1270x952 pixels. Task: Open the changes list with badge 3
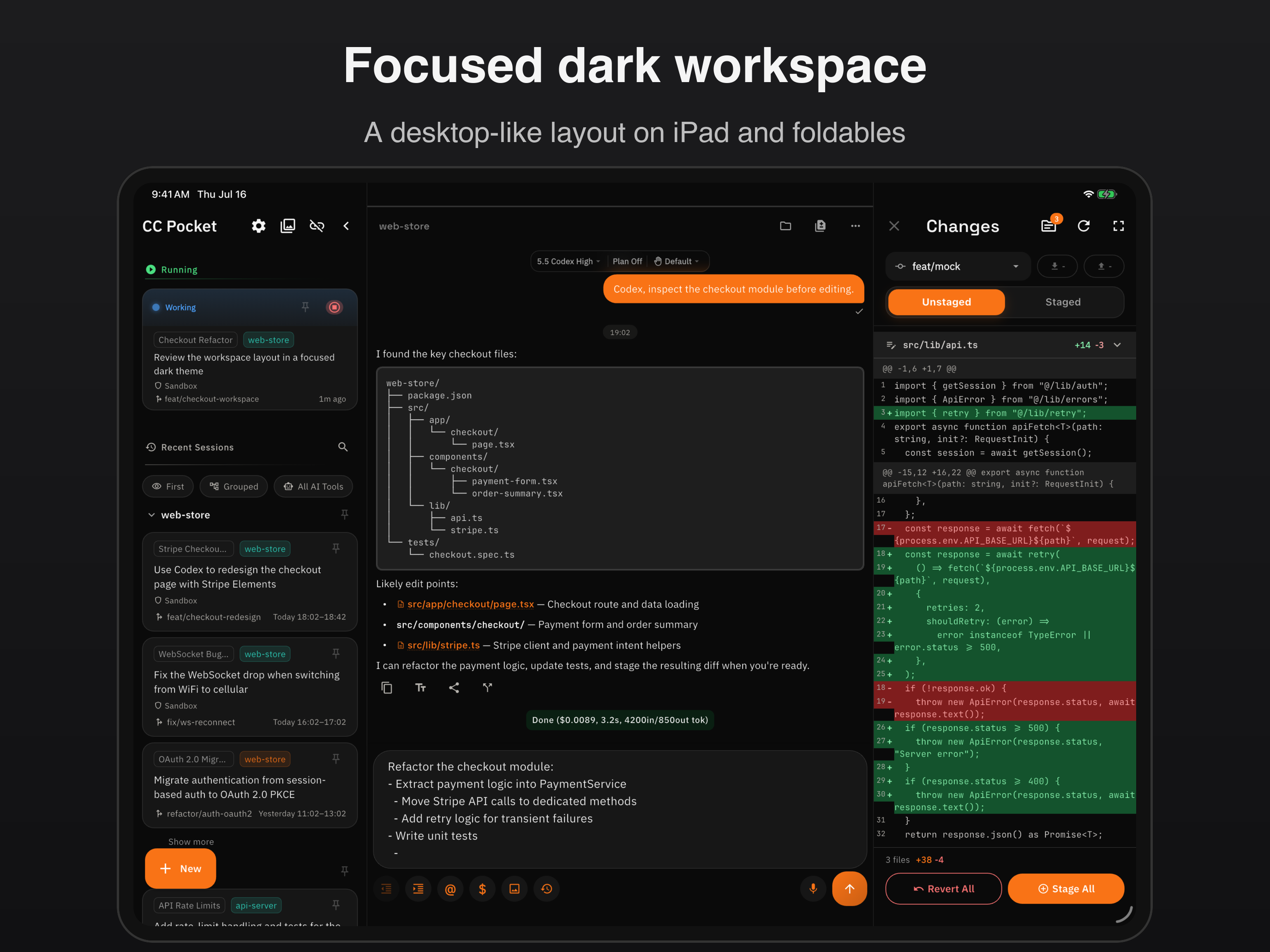pos(1049,226)
